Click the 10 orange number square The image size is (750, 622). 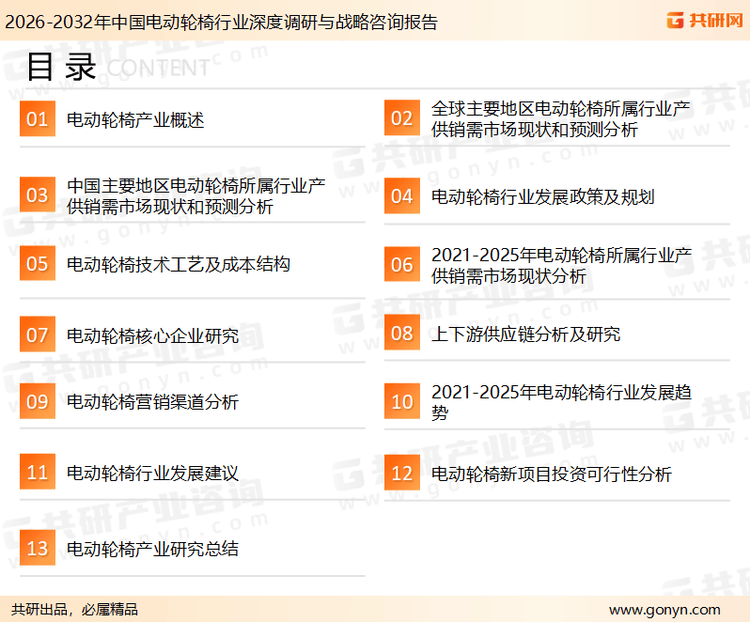coord(401,402)
